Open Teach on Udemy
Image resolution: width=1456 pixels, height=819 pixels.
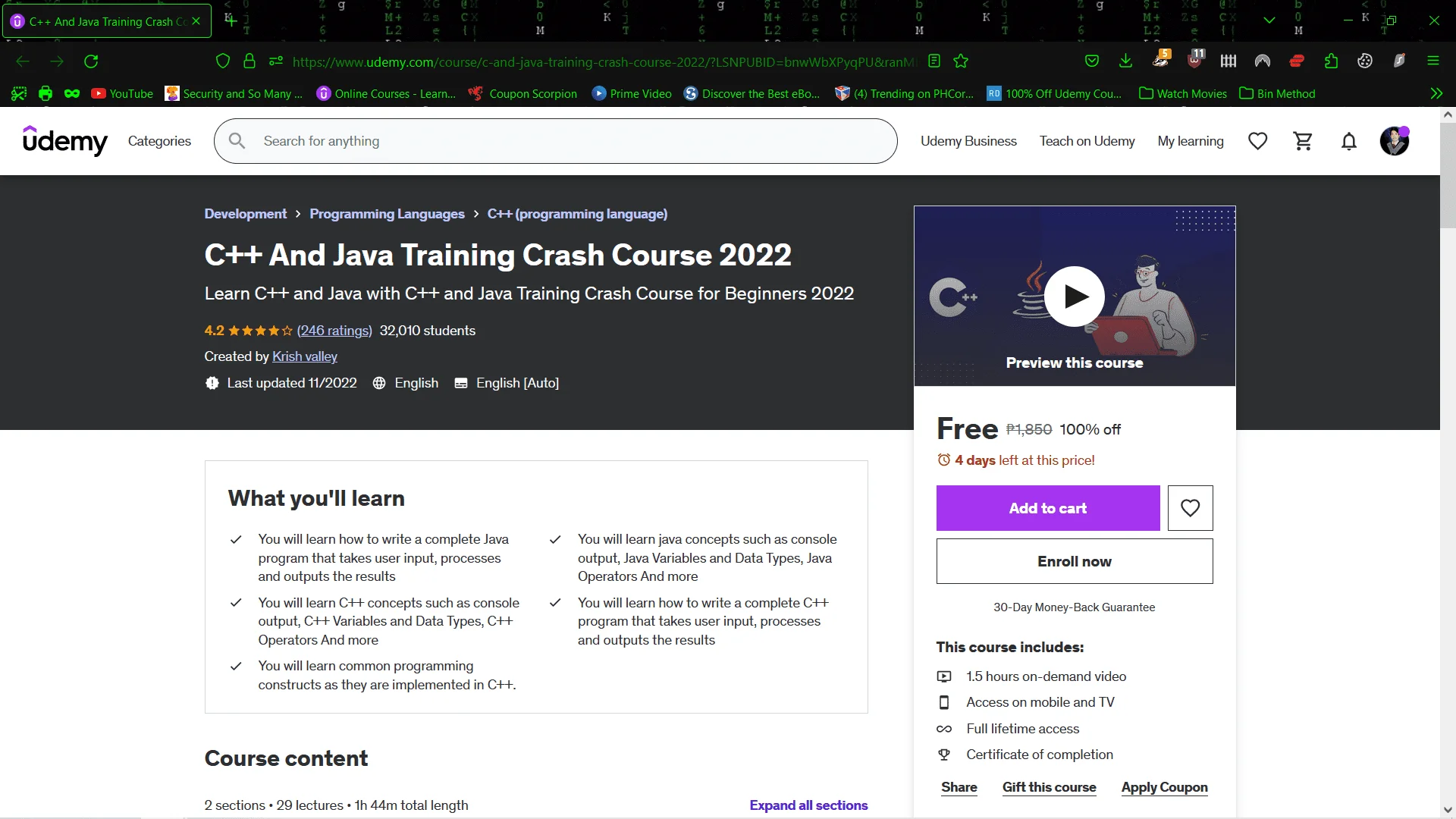(1087, 141)
